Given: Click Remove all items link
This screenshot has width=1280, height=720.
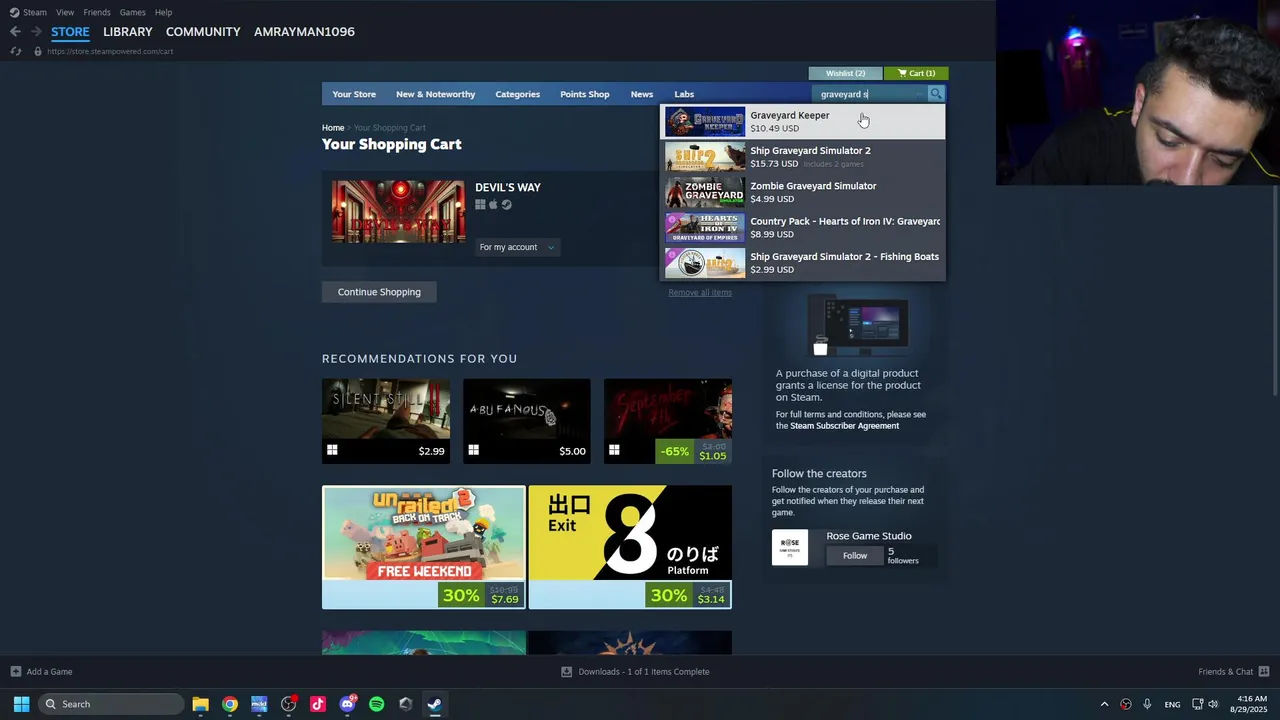Looking at the screenshot, I should [x=700, y=292].
